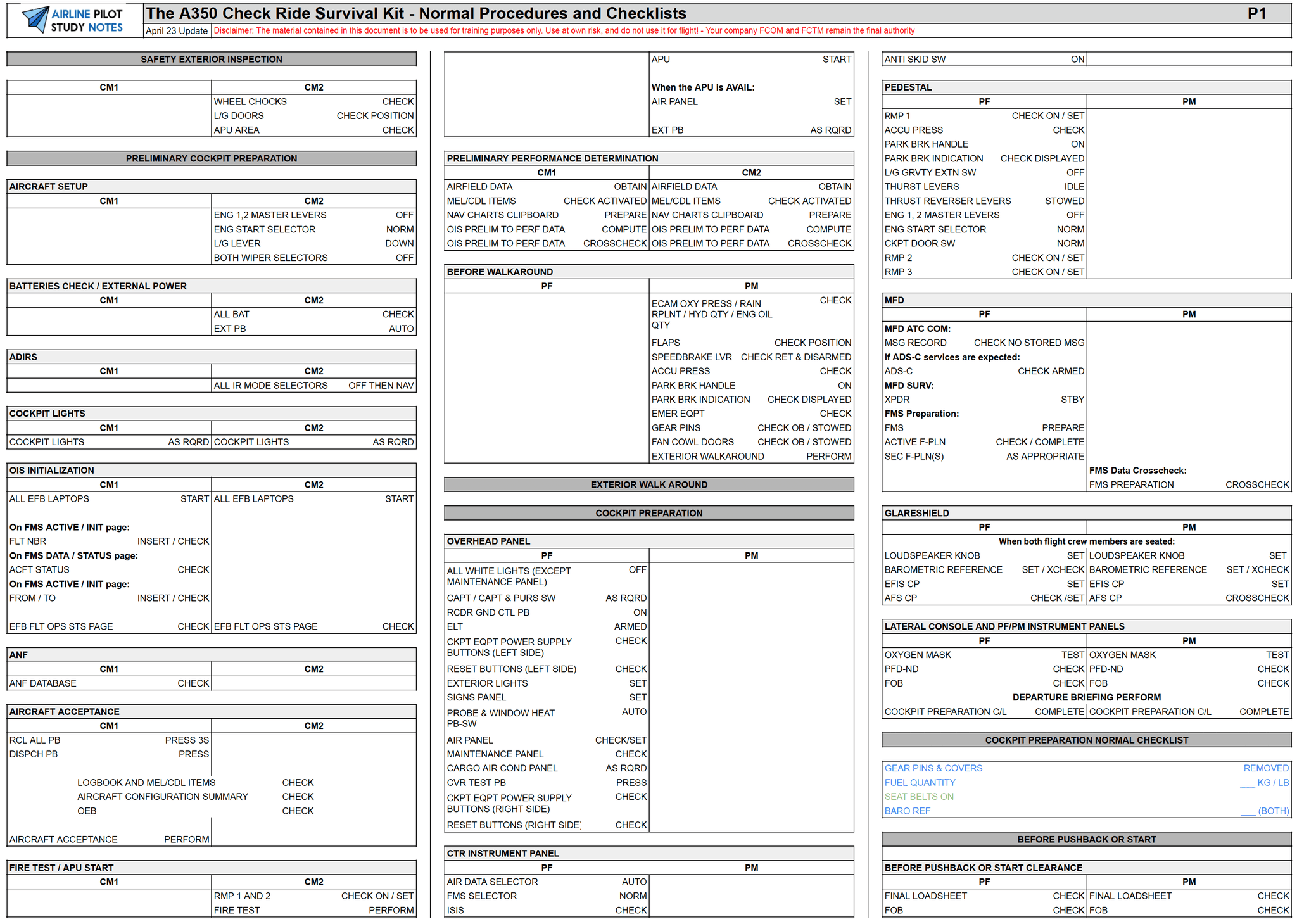Click the 'ANTI SKID SW' row
Screen dimensions: 1297x924
coord(985,59)
